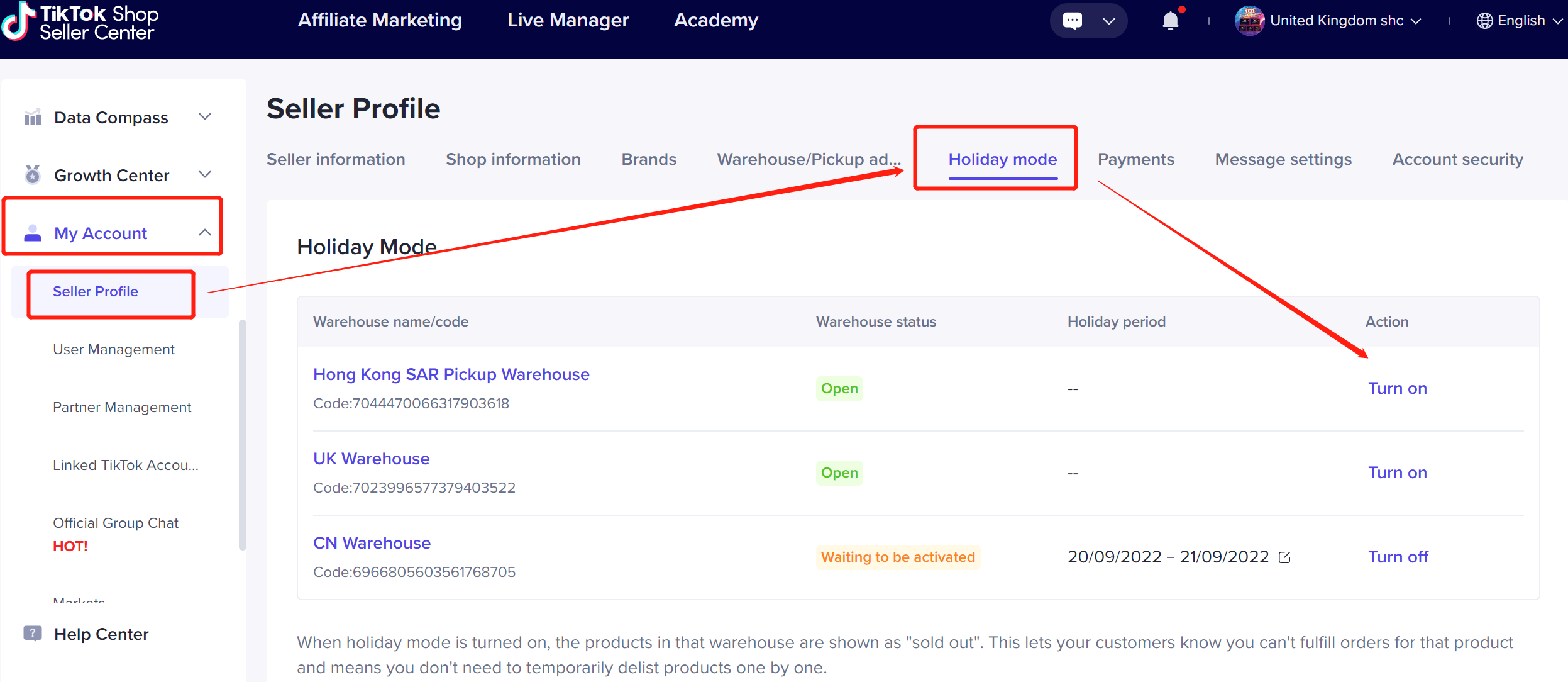Click the Growth Center medal icon

pos(33,175)
